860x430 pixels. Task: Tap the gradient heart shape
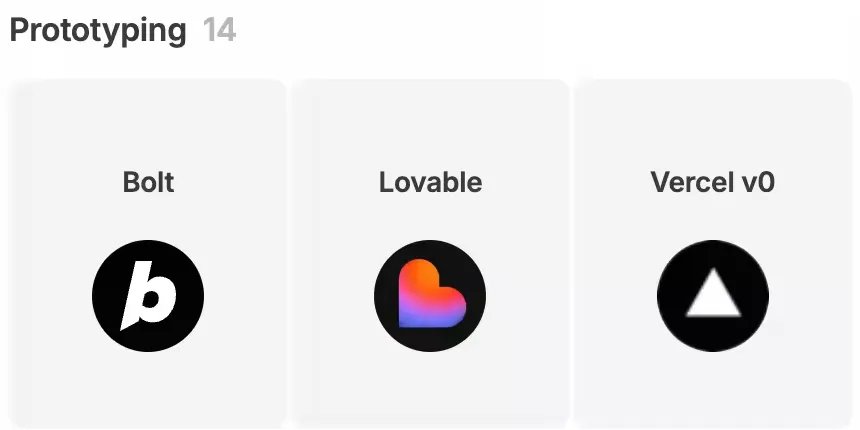tap(432, 293)
